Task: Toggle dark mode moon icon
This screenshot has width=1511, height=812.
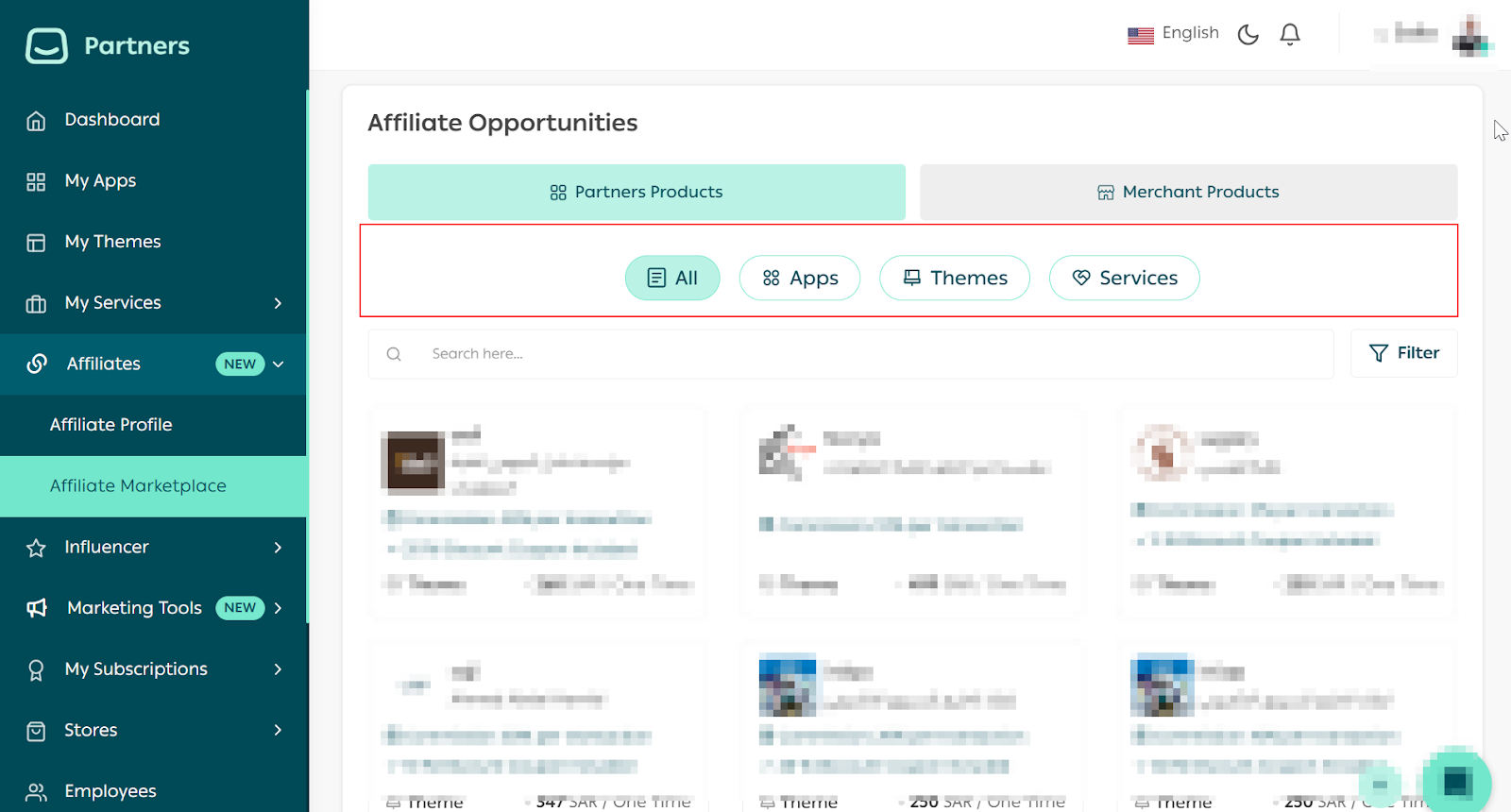Action: [x=1248, y=35]
